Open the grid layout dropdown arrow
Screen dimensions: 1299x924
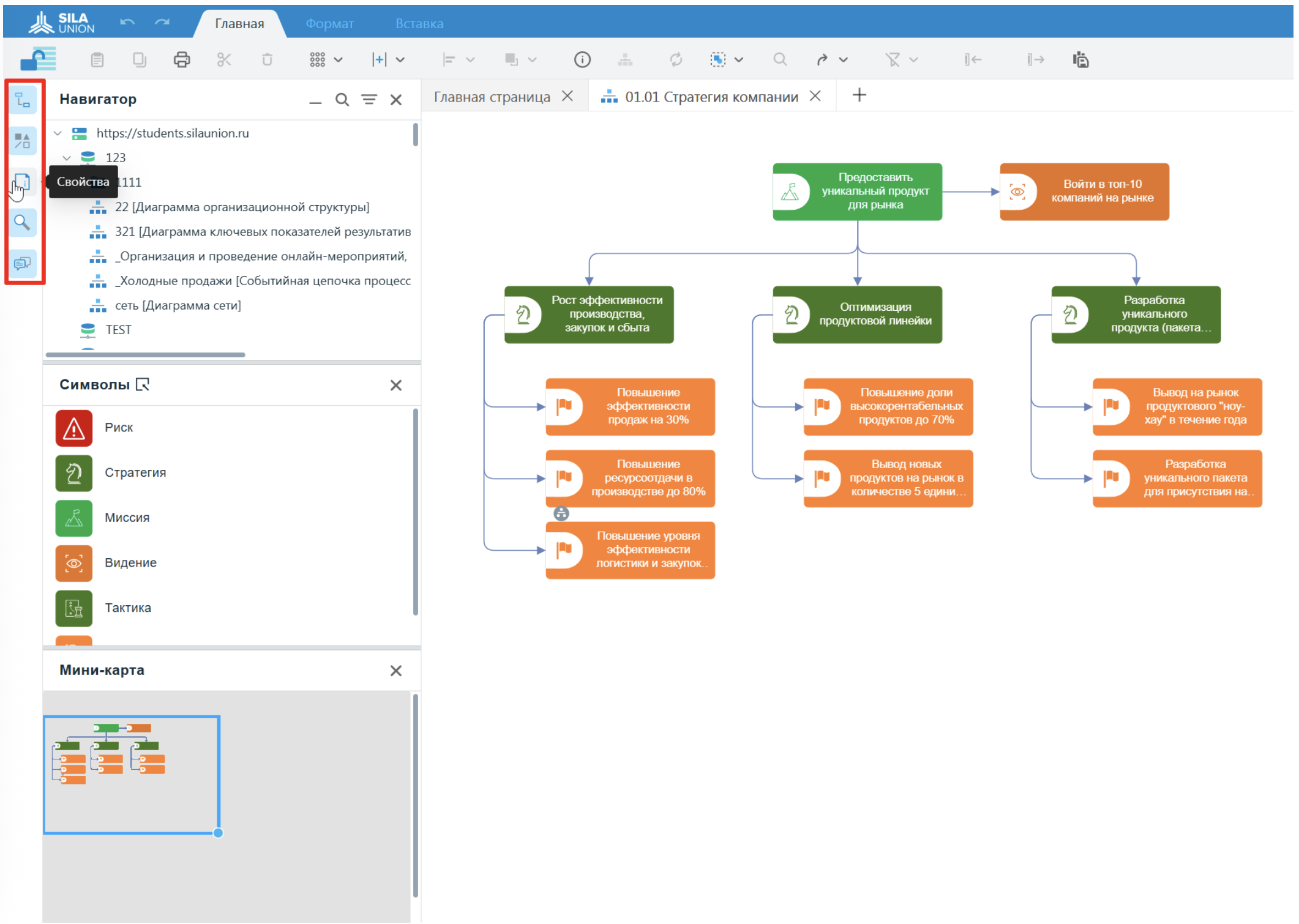click(338, 60)
